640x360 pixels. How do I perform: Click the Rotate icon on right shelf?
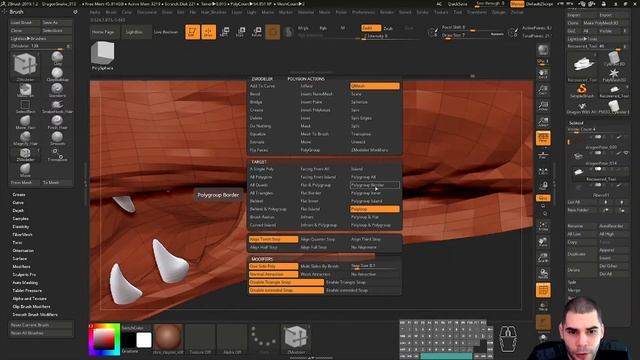(x=543, y=273)
